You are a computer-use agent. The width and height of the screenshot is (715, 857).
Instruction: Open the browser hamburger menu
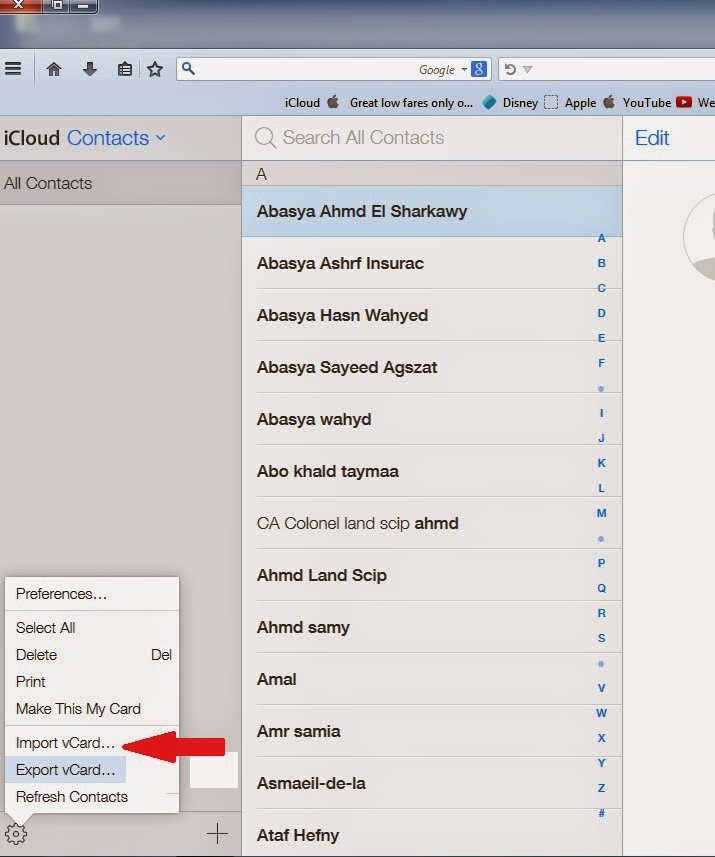13,69
